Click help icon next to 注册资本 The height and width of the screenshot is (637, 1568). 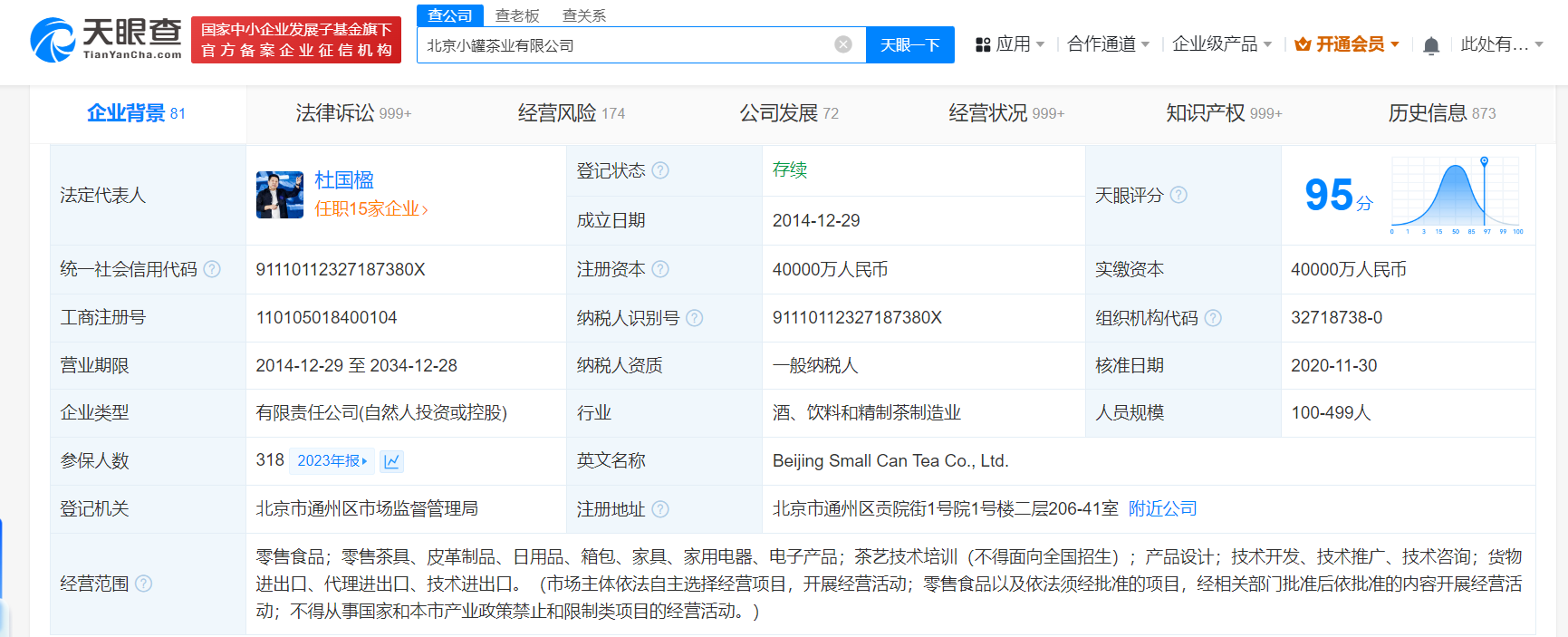pyautogui.click(x=660, y=269)
